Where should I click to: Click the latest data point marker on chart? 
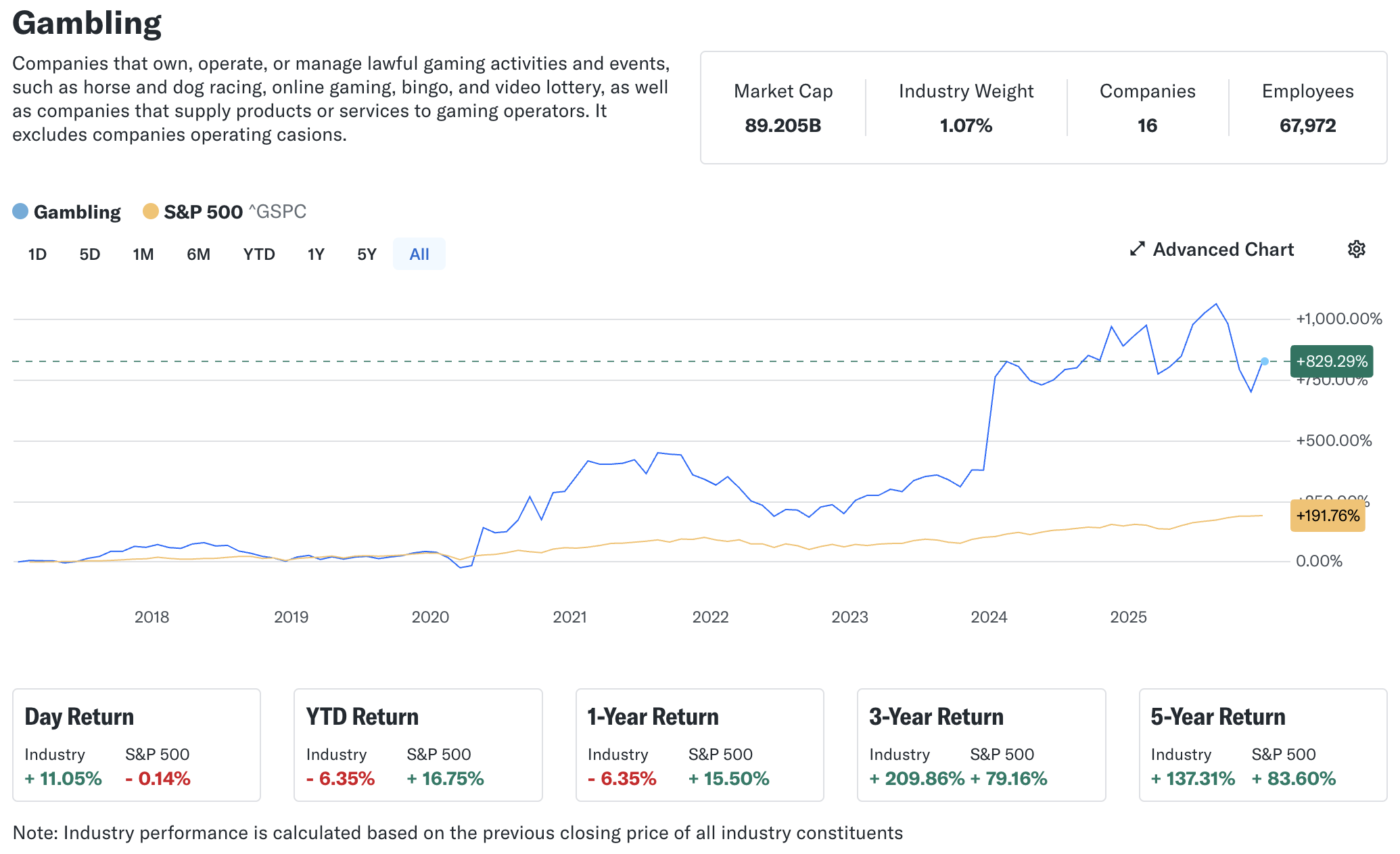click(1264, 361)
